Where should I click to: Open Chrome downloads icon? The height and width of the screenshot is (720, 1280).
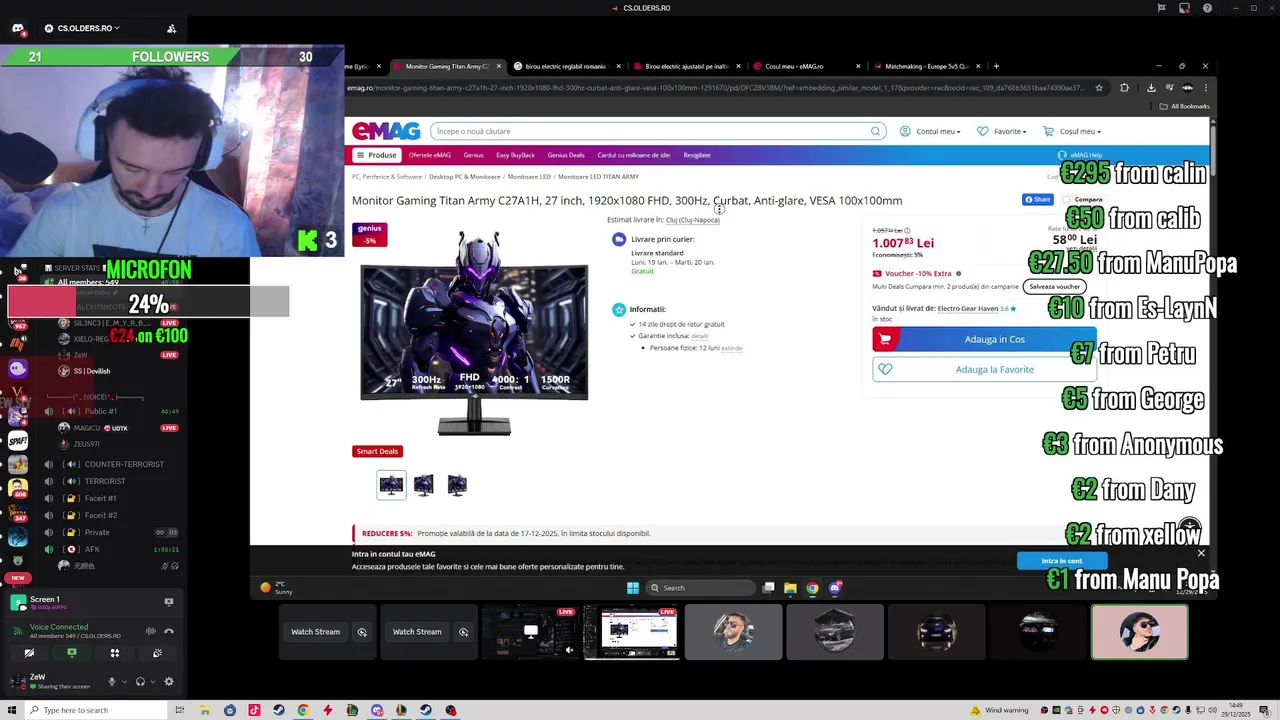[1151, 87]
